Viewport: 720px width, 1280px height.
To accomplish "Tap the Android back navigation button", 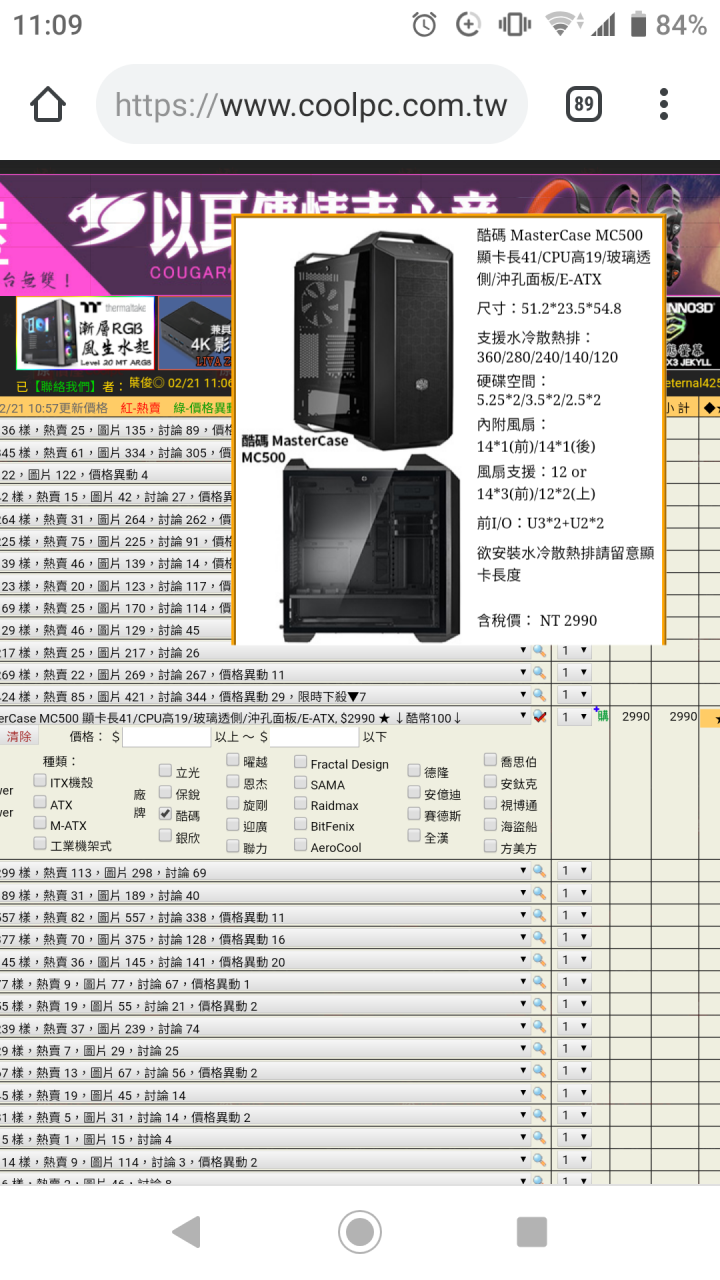I will (187, 1232).
